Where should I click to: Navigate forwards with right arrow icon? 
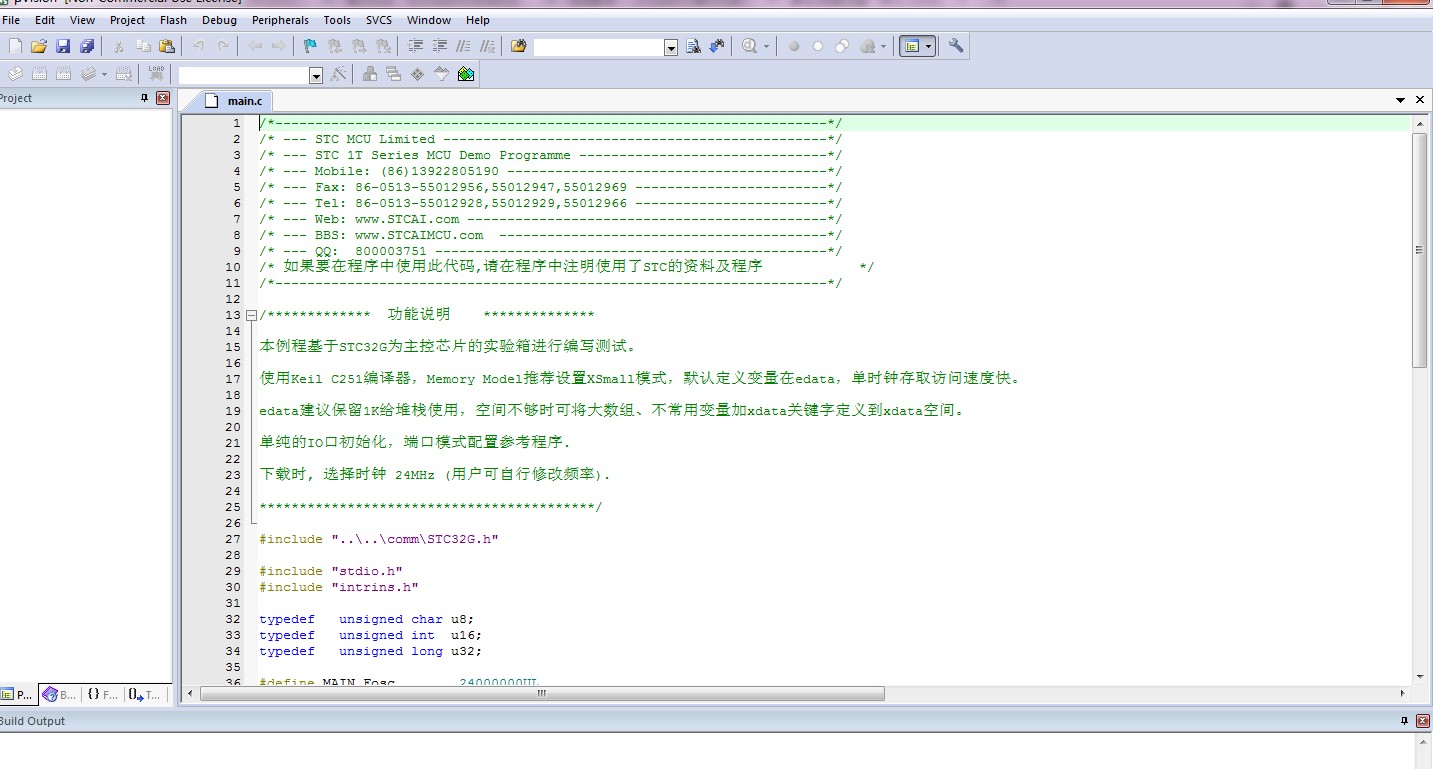click(x=279, y=46)
